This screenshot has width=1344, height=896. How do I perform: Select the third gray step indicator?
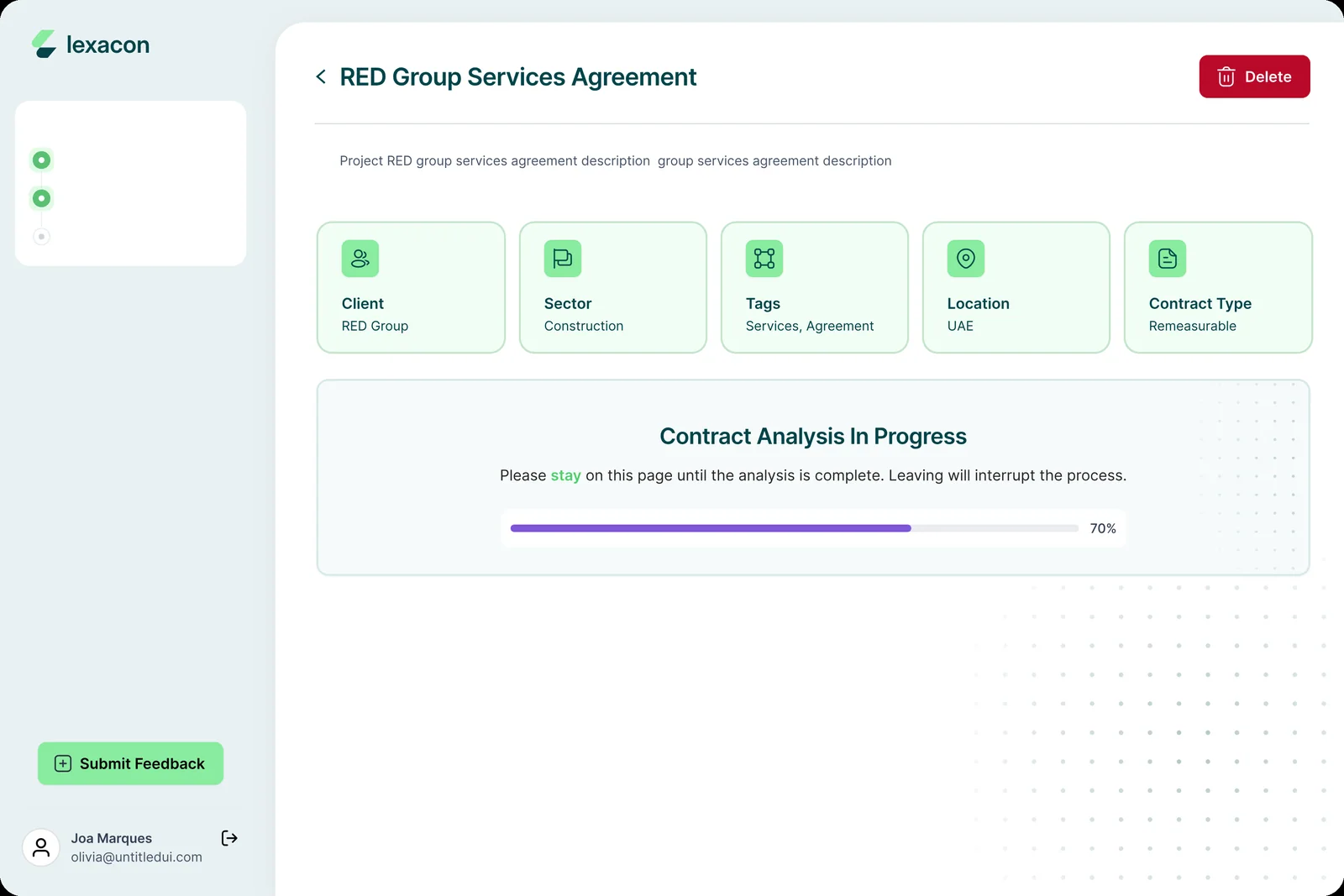(x=41, y=237)
